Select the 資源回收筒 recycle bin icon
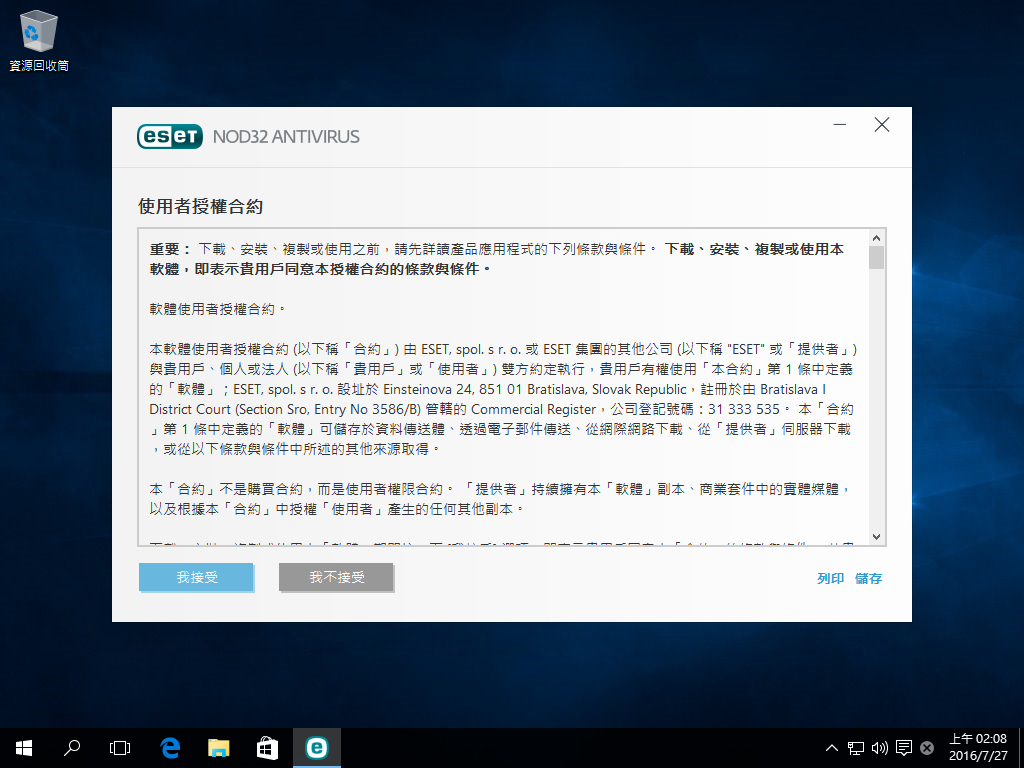Image resolution: width=1024 pixels, height=768 pixels. click(39, 40)
